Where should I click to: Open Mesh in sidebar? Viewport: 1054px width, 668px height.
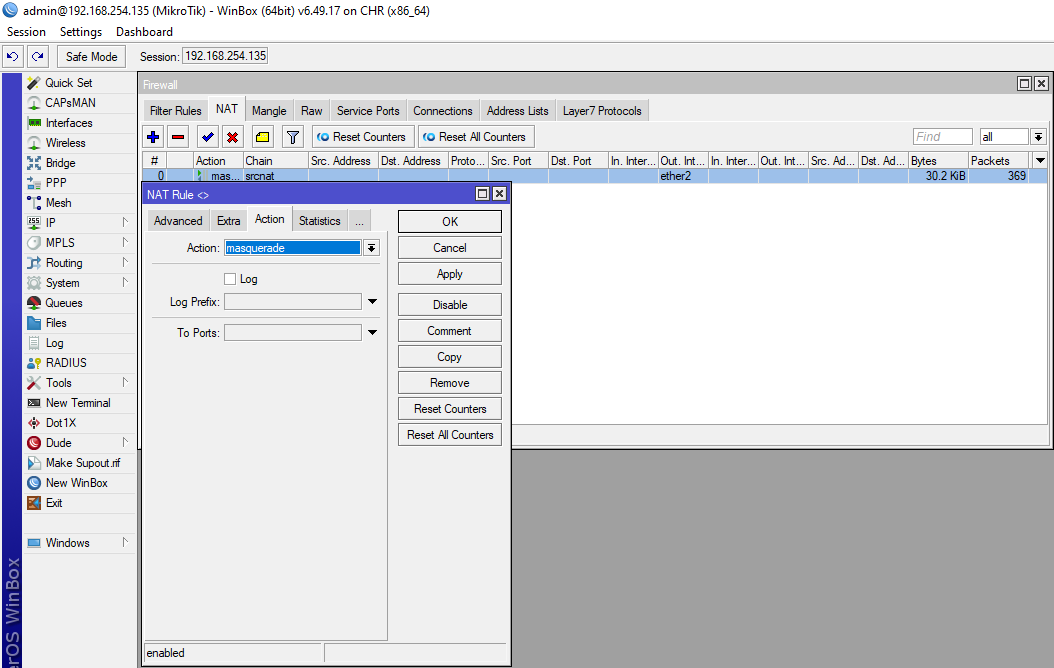click(x=58, y=203)
